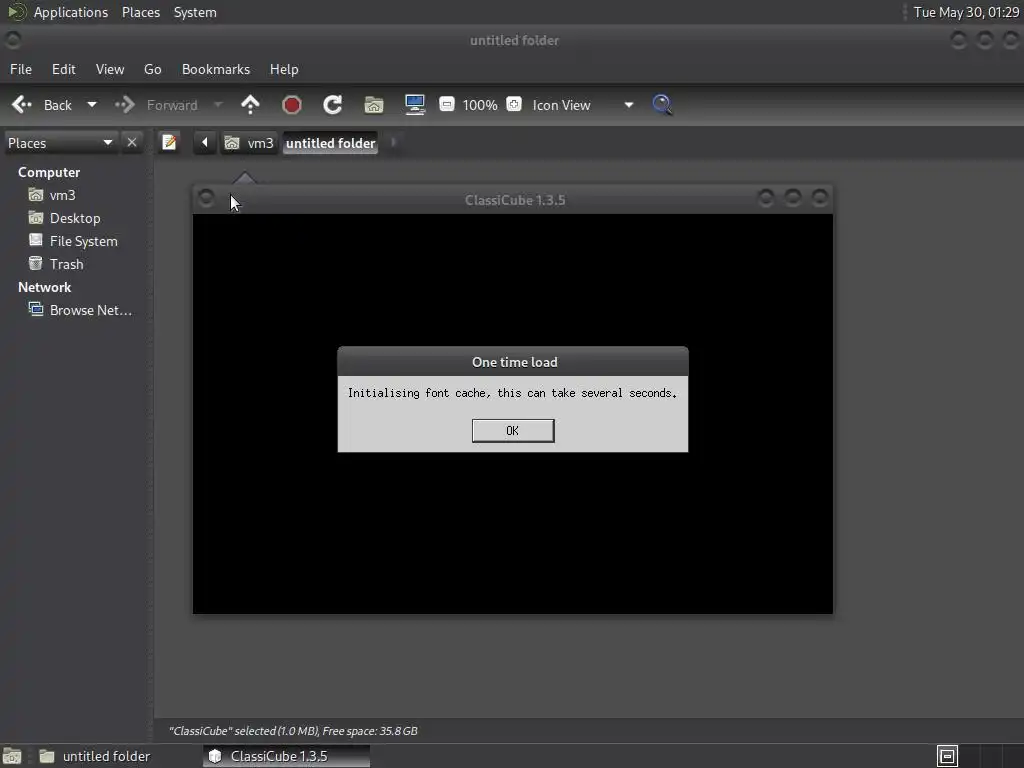
Task: Click the workspace switcher icon at bottom right
Action: pyautogui.click(x=947, y=756)
